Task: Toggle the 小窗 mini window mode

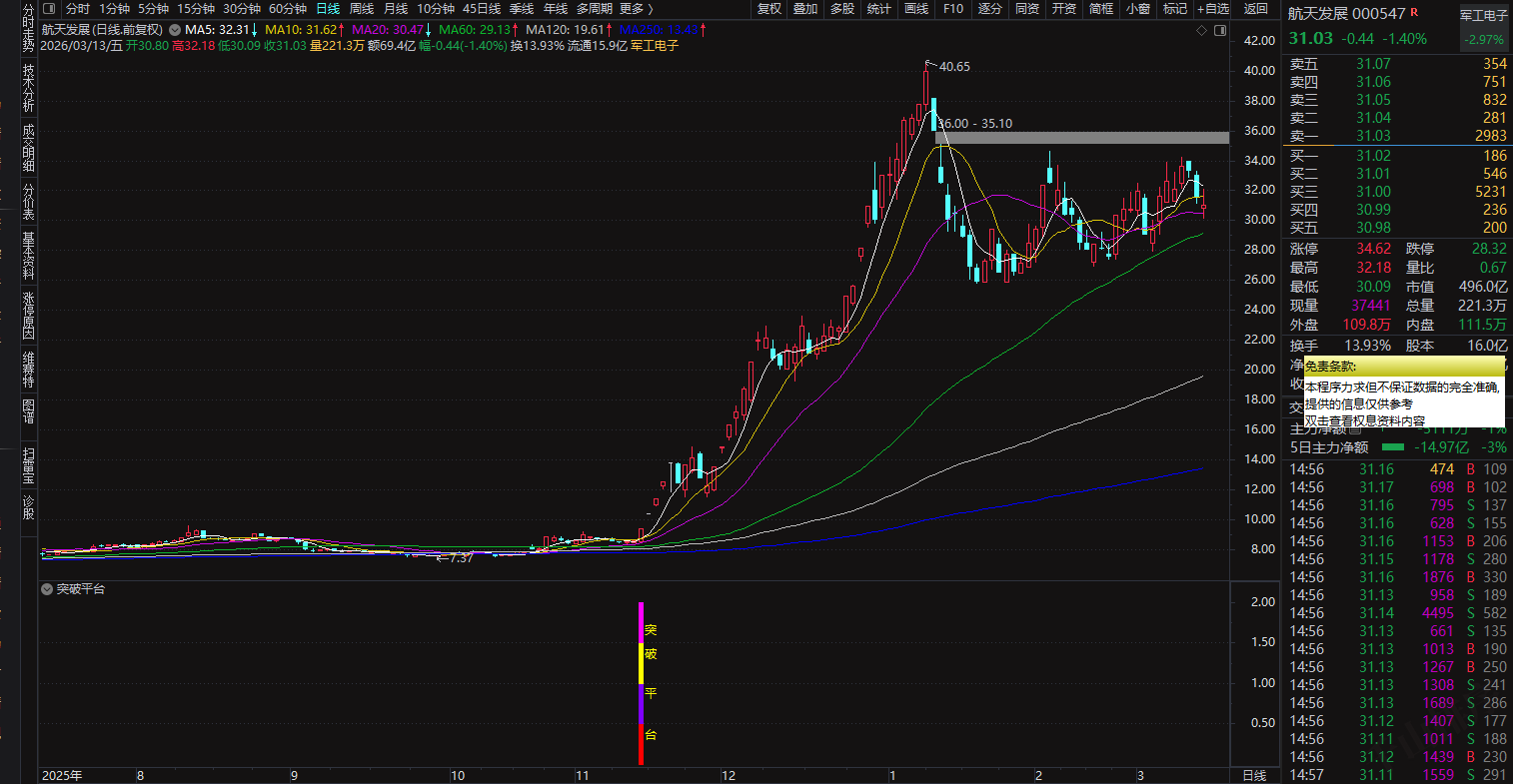Action: tap(1137, 9)
